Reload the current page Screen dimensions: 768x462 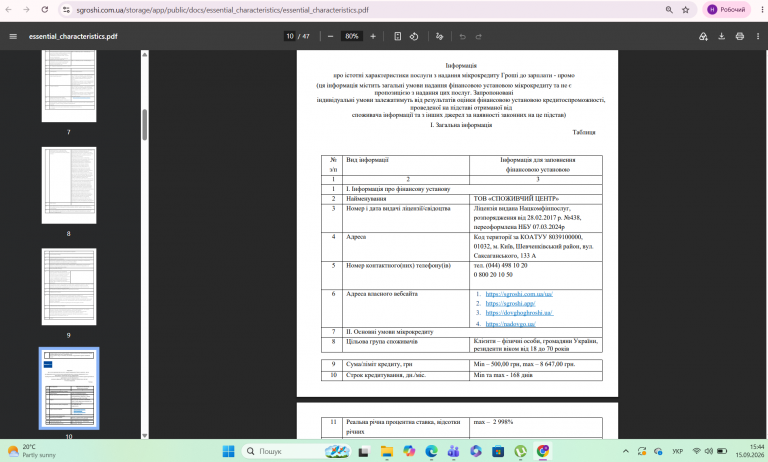click(45, 10)
